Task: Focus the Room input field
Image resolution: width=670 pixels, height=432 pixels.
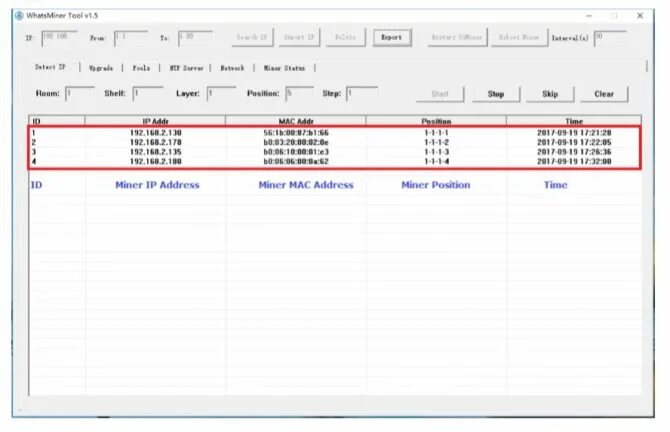Action: 80,94
